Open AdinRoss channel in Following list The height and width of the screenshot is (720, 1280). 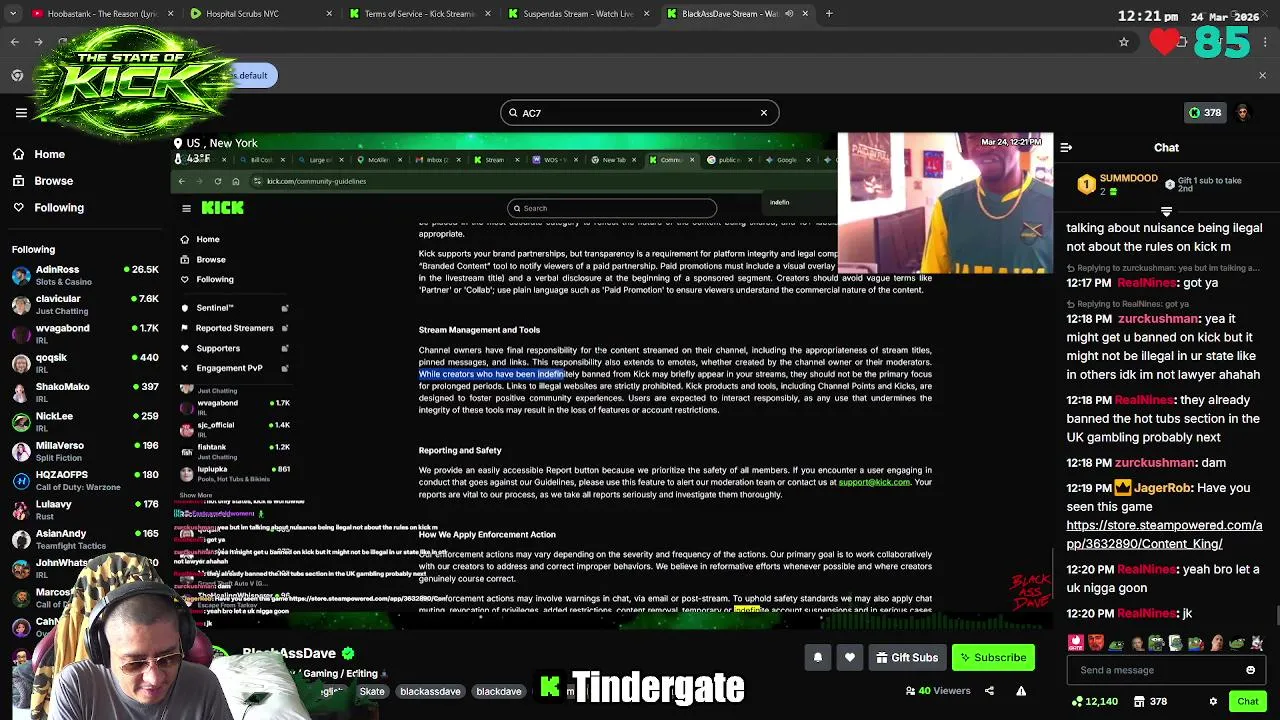point(85,275)
